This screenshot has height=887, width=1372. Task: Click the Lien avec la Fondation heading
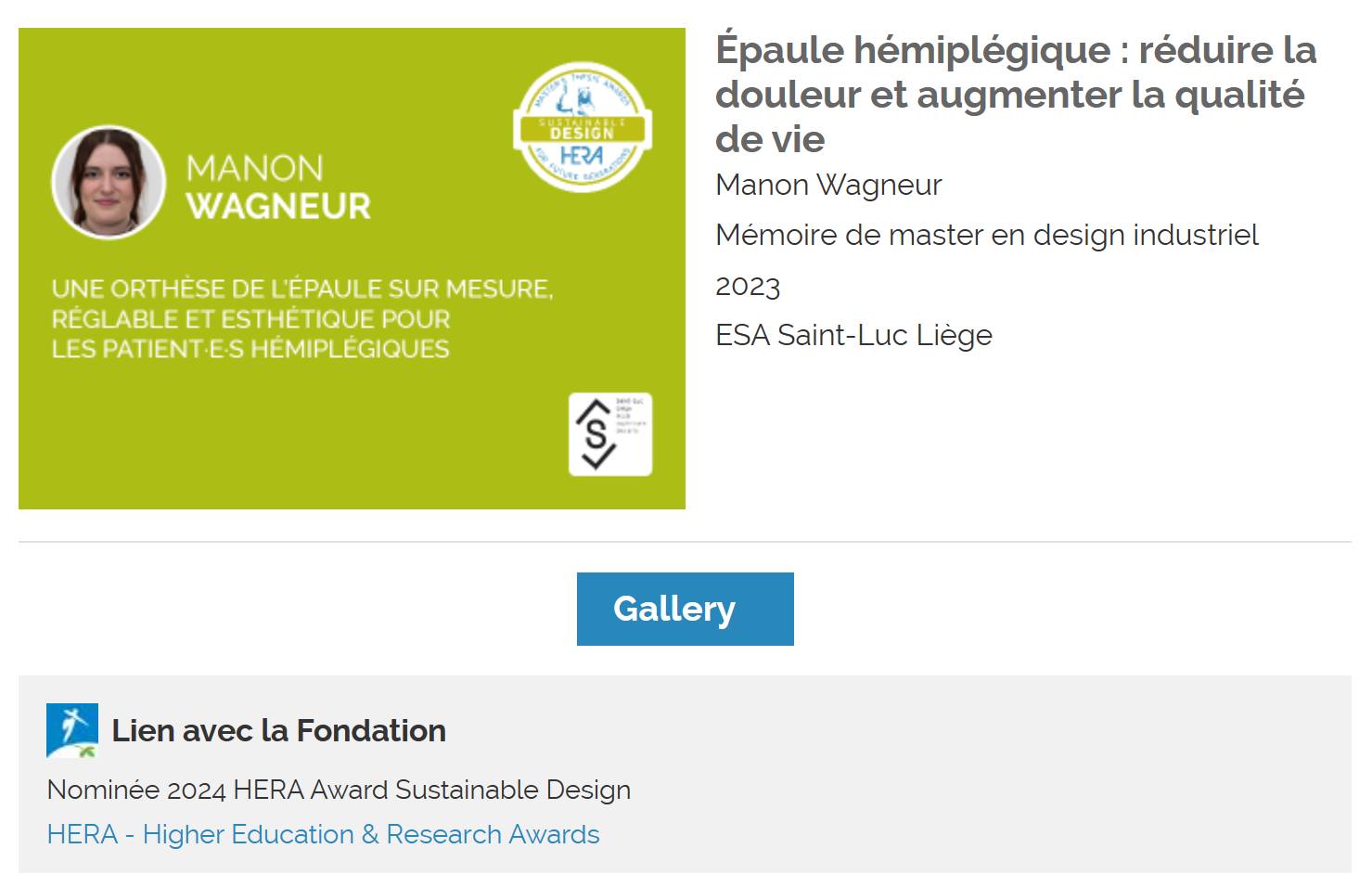[x=278, y=730]
